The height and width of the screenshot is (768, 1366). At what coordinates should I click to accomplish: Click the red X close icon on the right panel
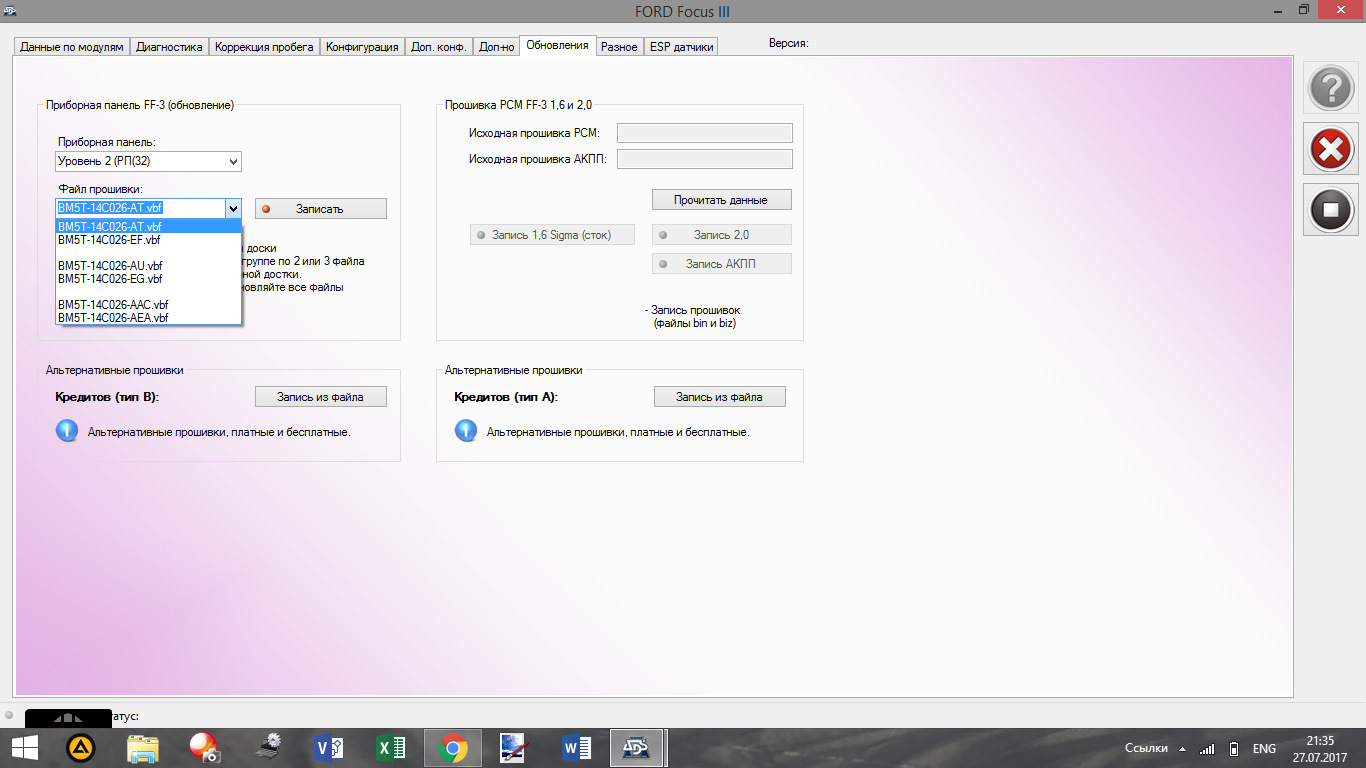[1330, 150]
